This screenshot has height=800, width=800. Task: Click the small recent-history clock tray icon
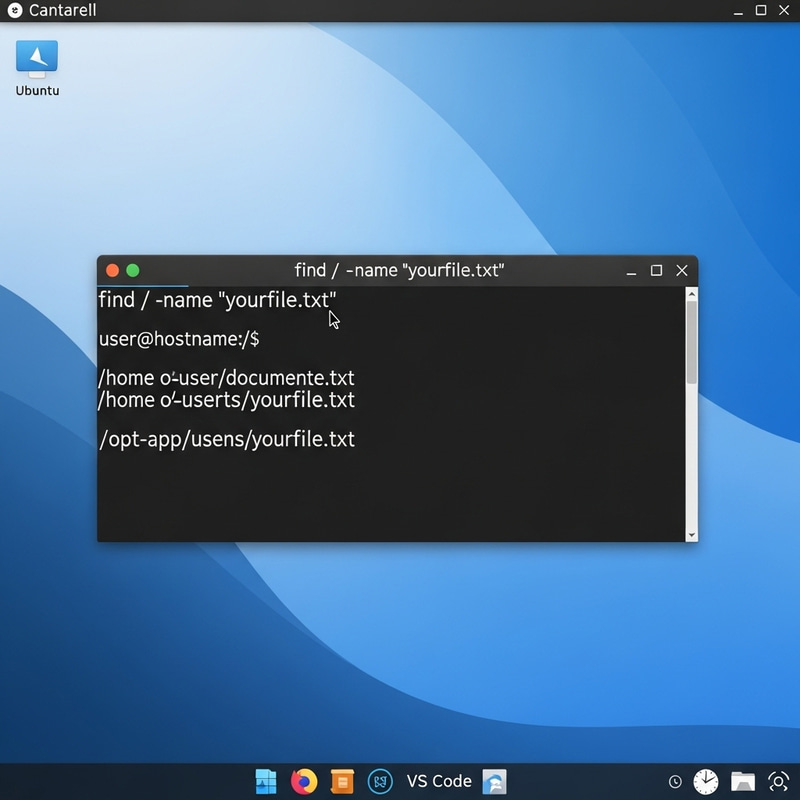(x=674, y=780)
